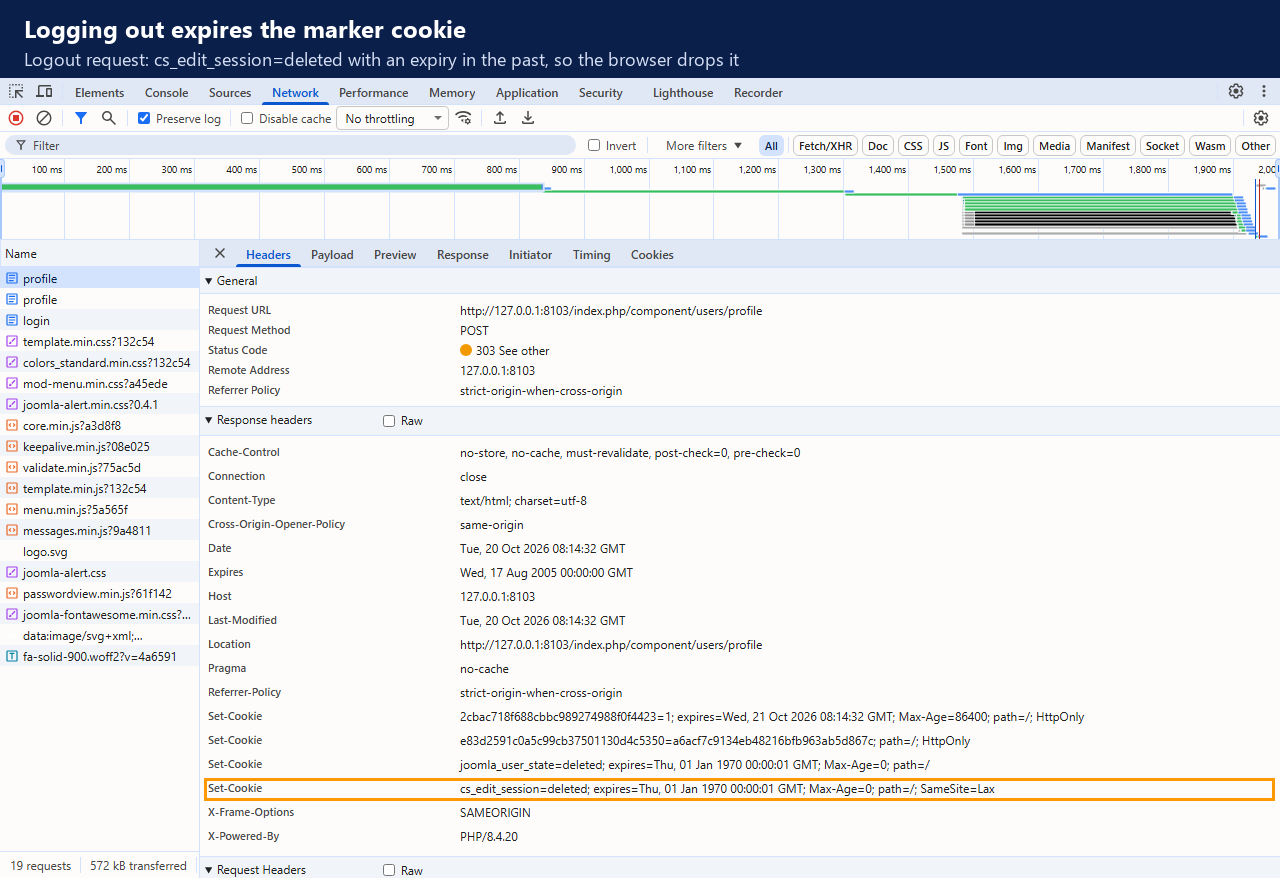
Task: Clear the network log
Action: (x=44, y=118)
